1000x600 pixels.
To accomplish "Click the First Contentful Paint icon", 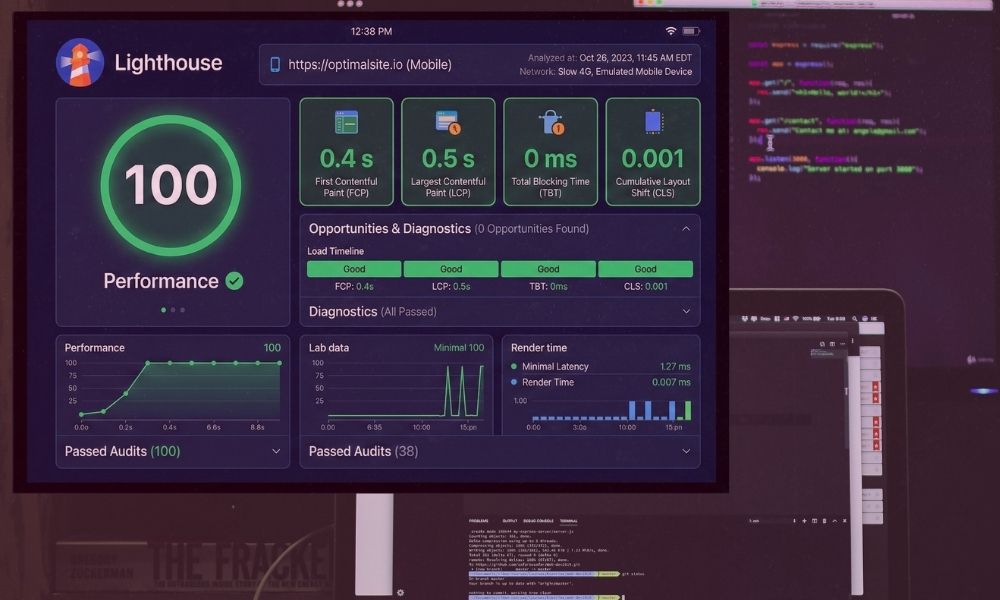I will [346, 123].
